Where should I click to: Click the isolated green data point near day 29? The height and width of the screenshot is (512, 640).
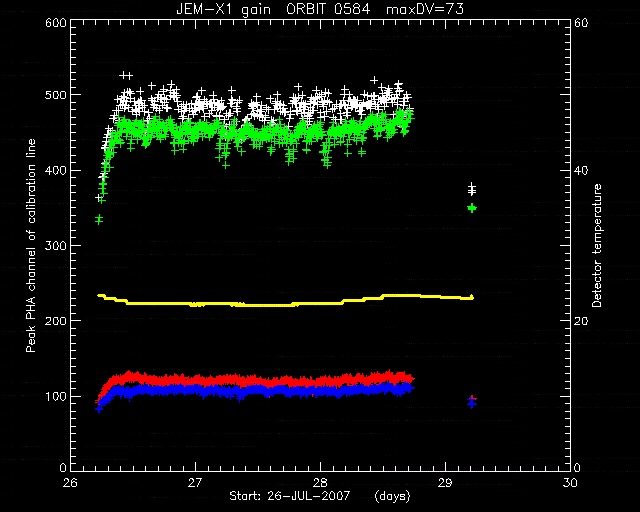(472, 208)
